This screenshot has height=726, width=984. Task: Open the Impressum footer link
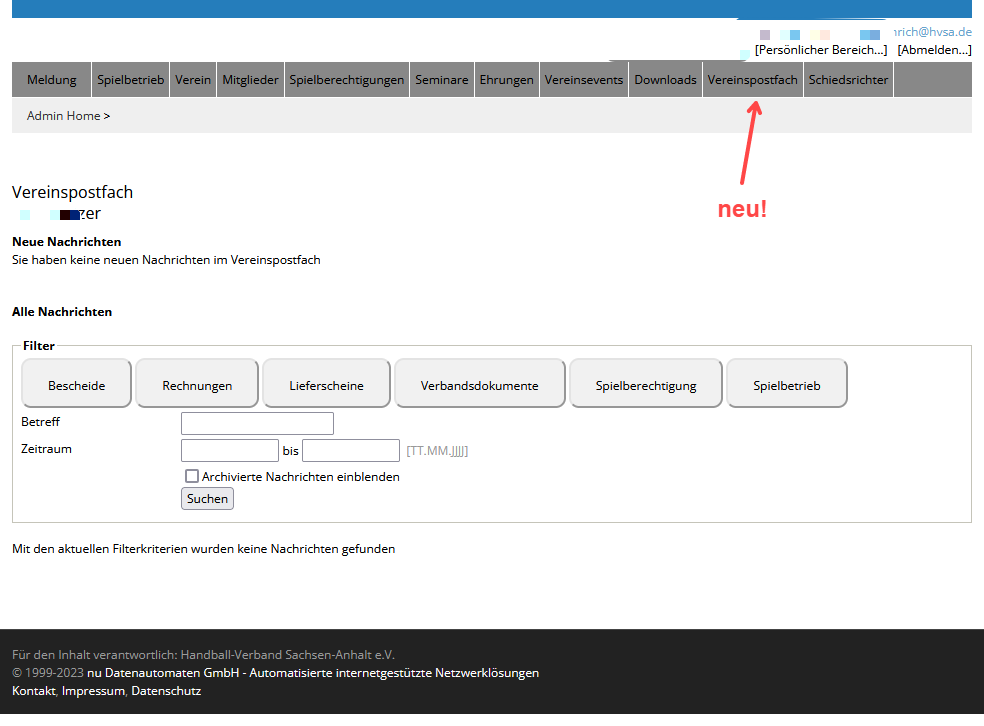(93, 691)
